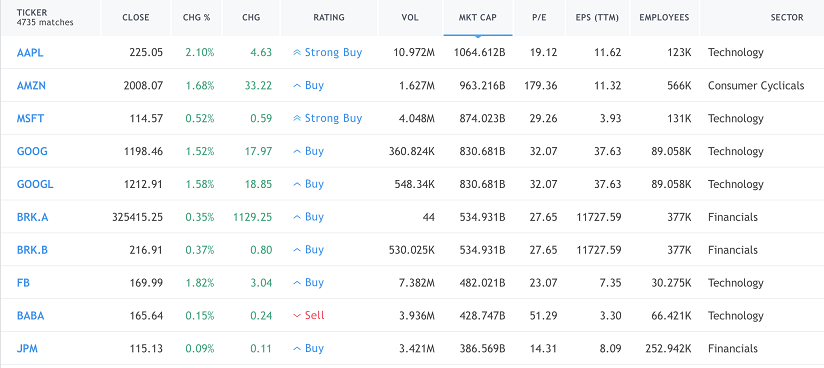This screenshot has height=368, width=824.
Task: Open the BRK.B ticker link
Action: (32, 250)
